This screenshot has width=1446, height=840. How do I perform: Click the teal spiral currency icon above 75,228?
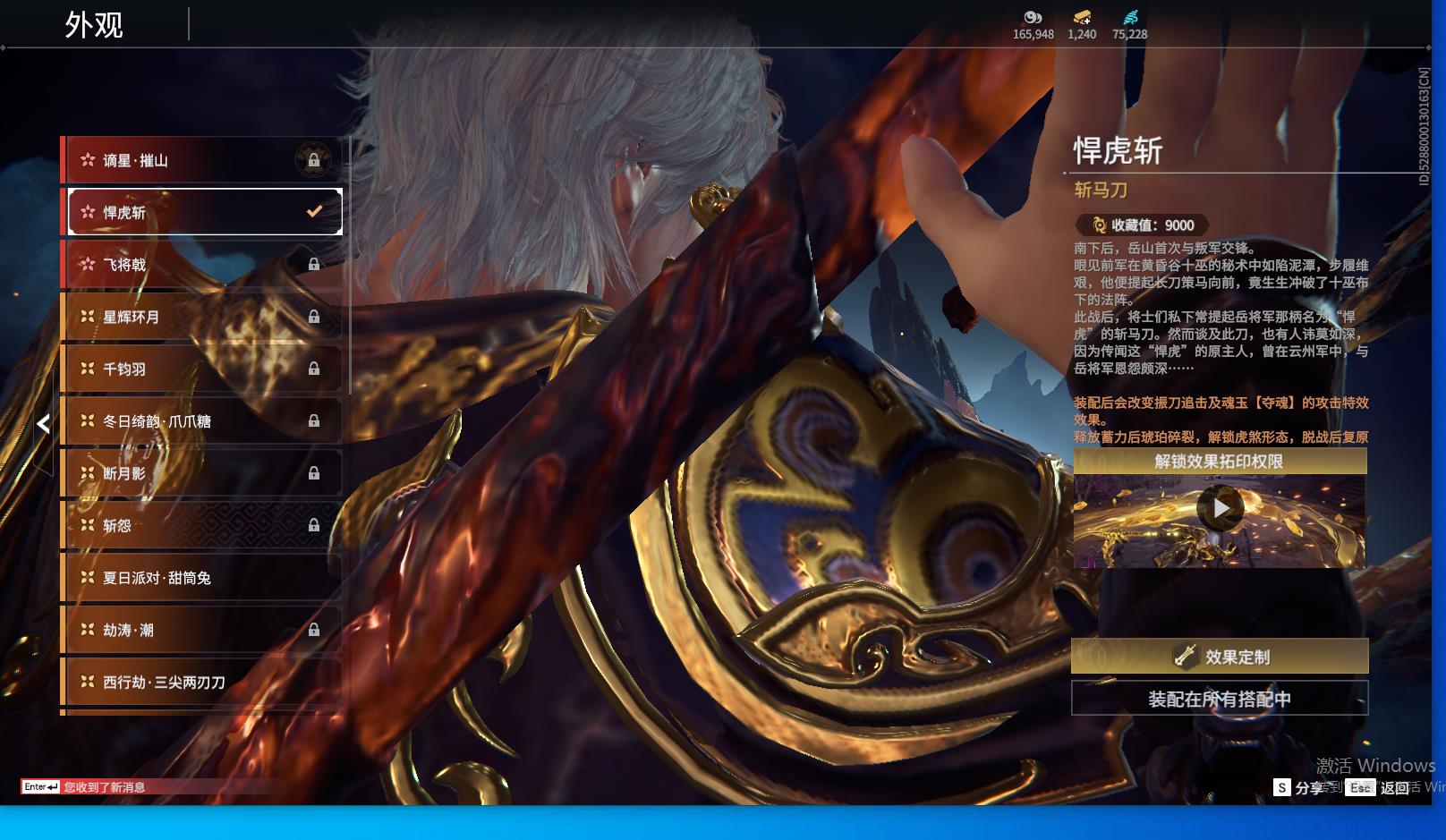click(x=1130, y=17)
